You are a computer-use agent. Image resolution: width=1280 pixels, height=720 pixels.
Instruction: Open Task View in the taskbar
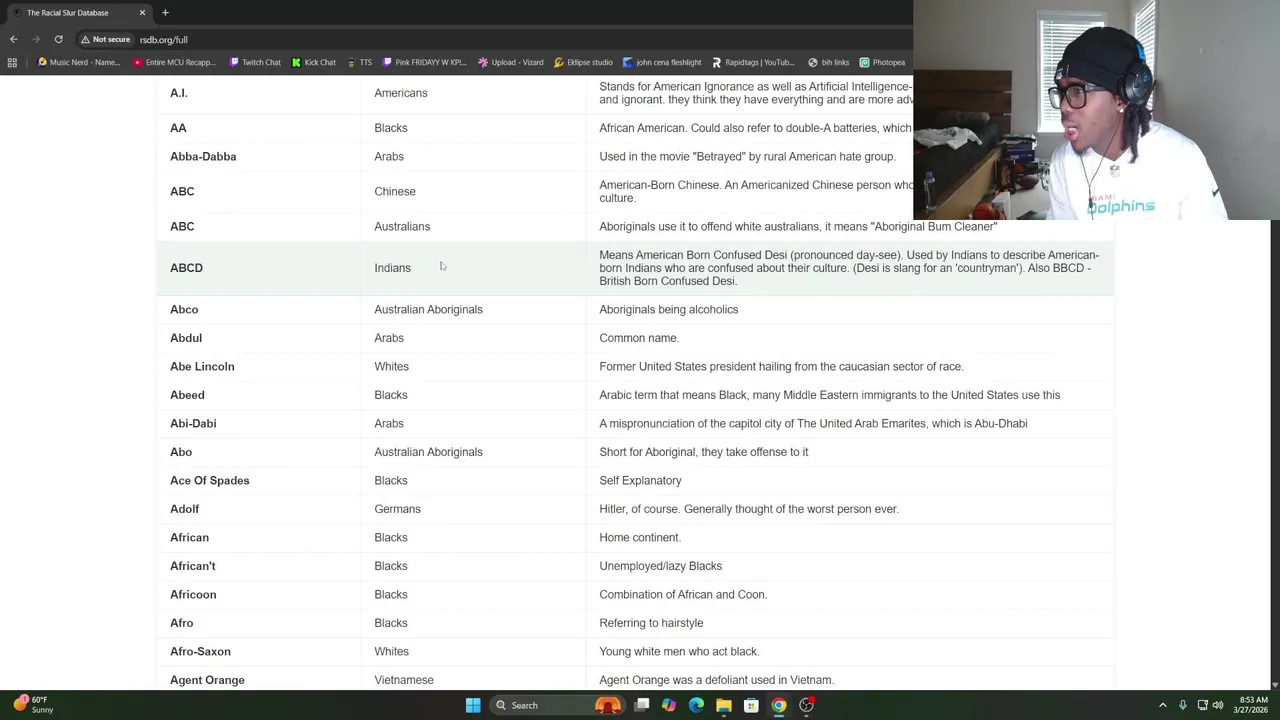click(x=642, y=705)
